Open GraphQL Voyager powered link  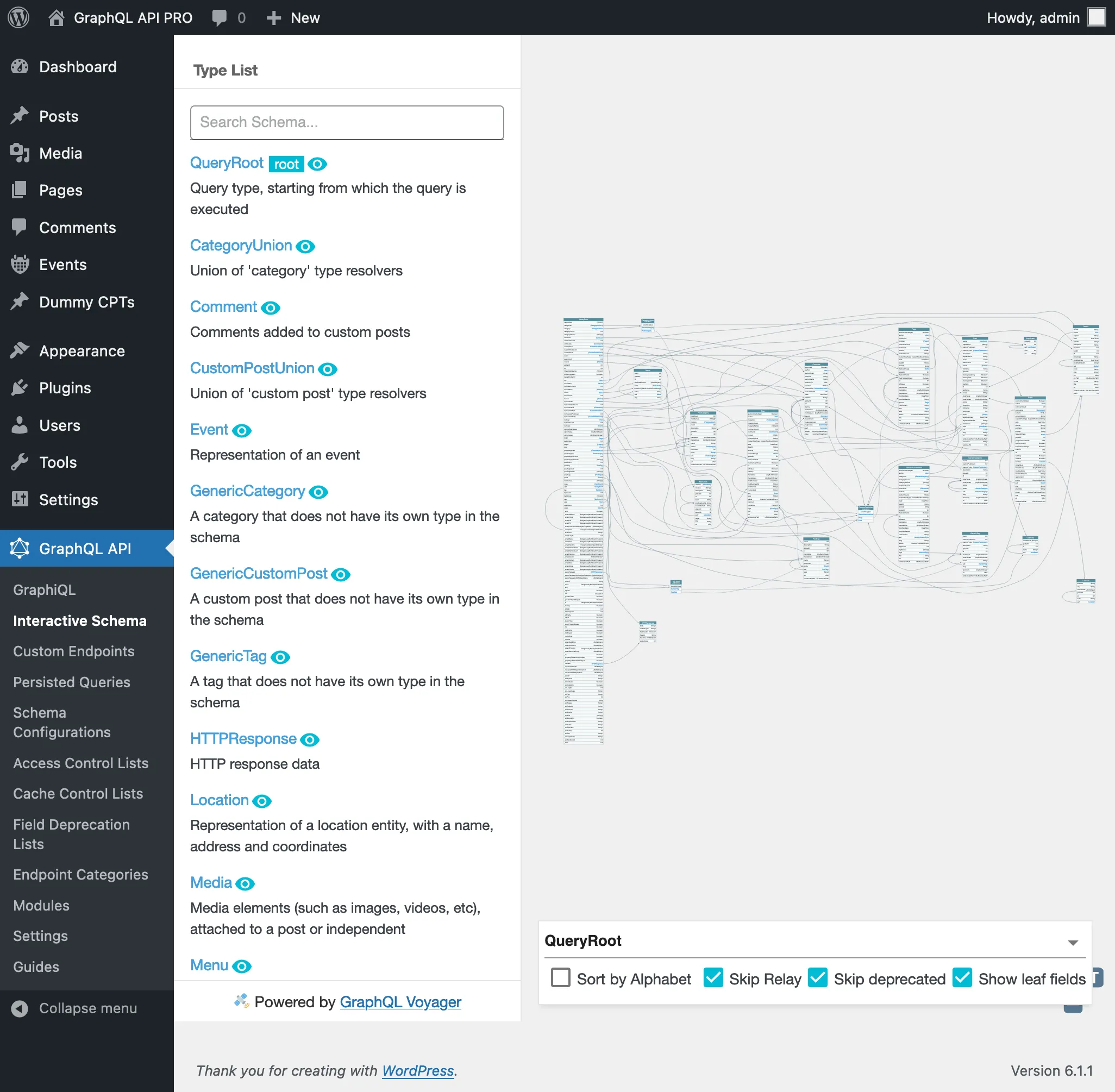[400, 1001]
